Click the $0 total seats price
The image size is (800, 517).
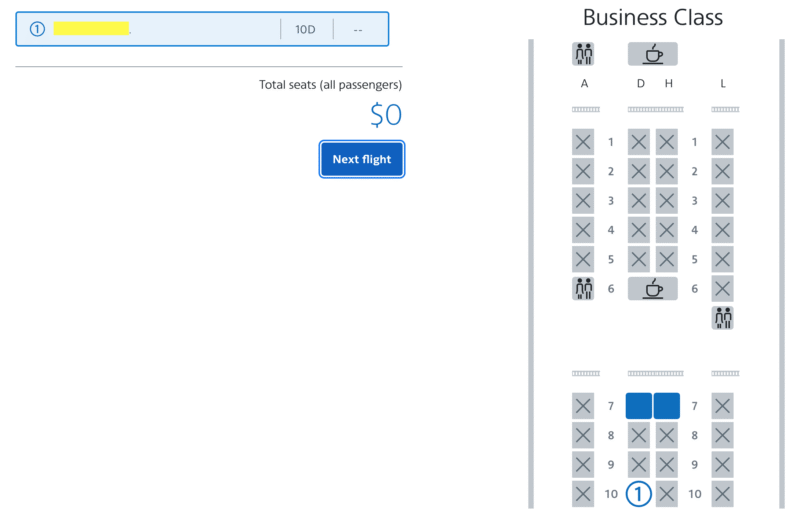(x=386, y=115)
